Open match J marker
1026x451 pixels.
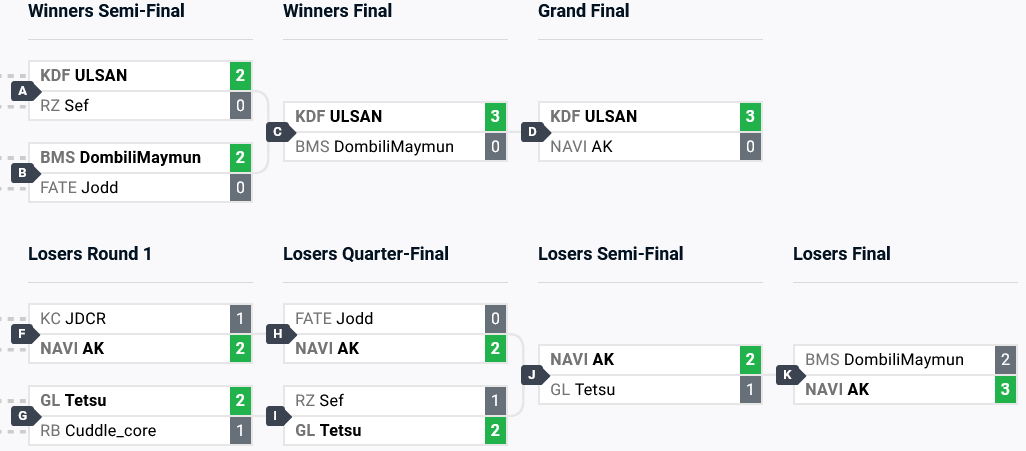pyautogui.click(x=533, y=375)
